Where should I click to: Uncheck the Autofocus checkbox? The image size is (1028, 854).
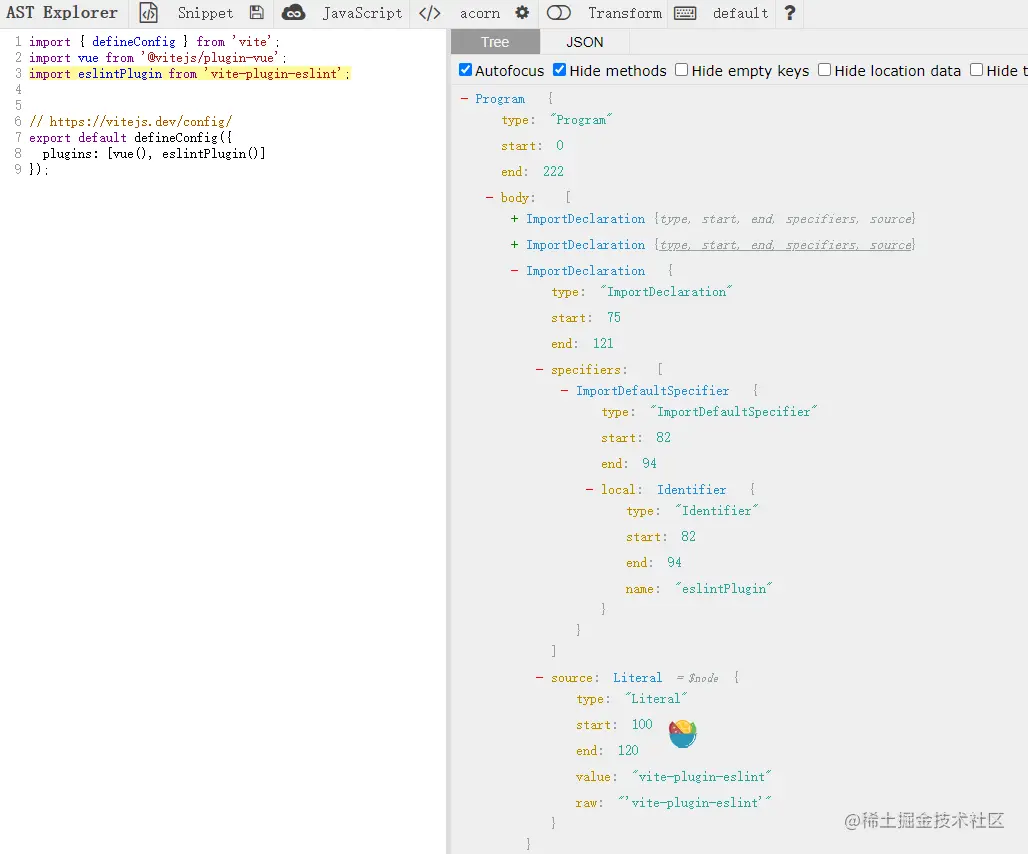465,69
